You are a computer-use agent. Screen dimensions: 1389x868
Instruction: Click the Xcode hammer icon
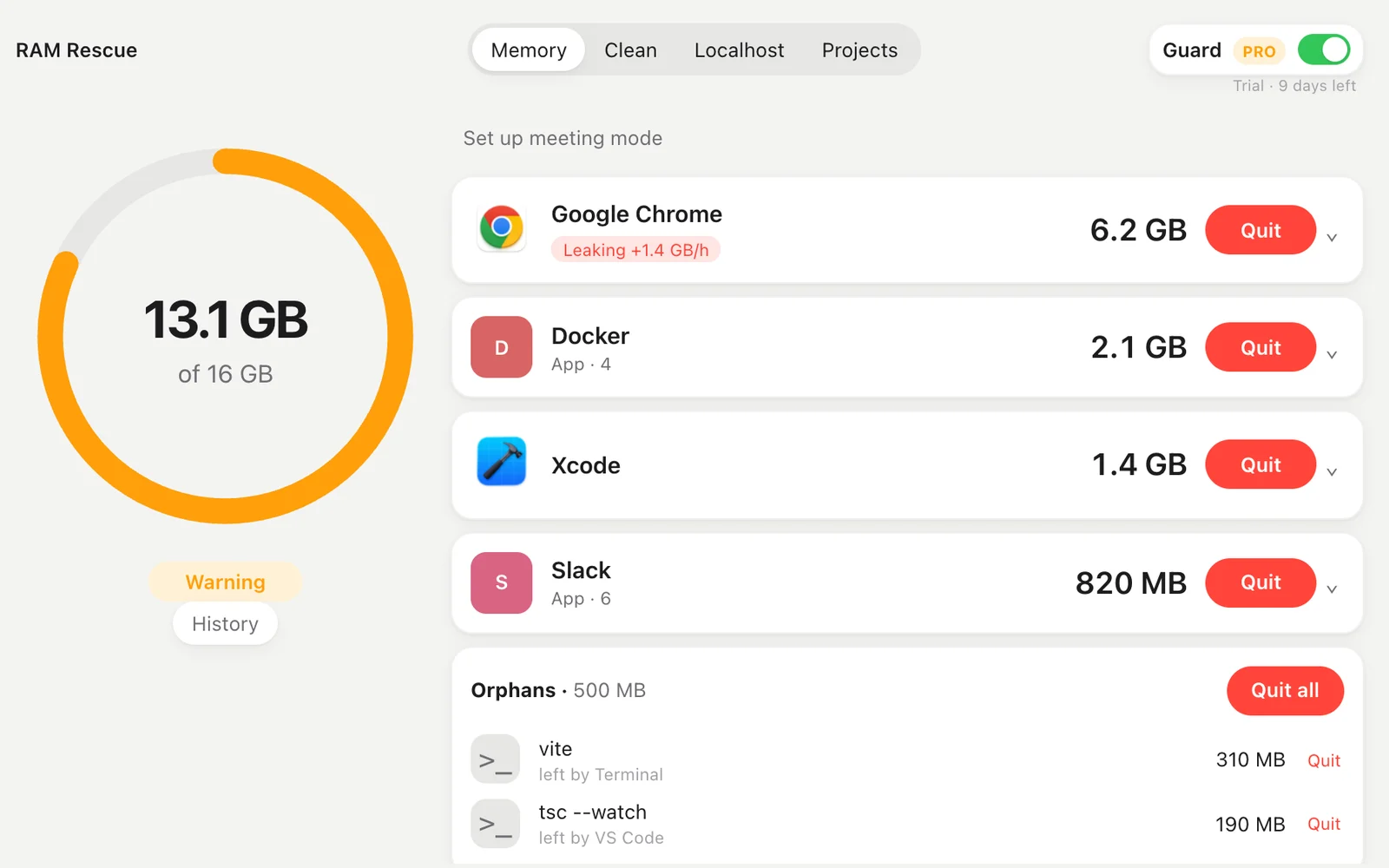pos(501,461)
